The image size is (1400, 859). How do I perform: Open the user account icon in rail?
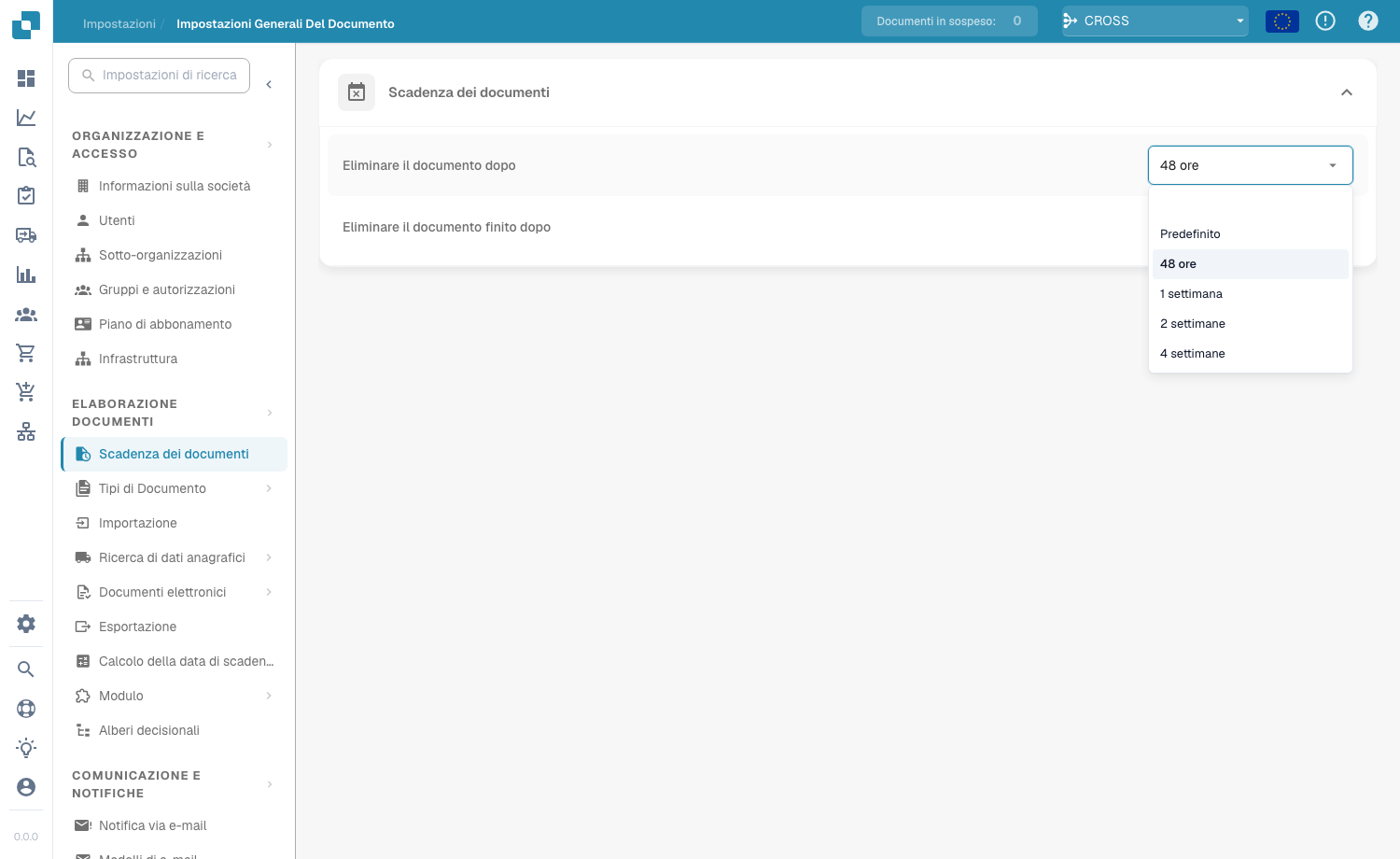pos(26,787)
